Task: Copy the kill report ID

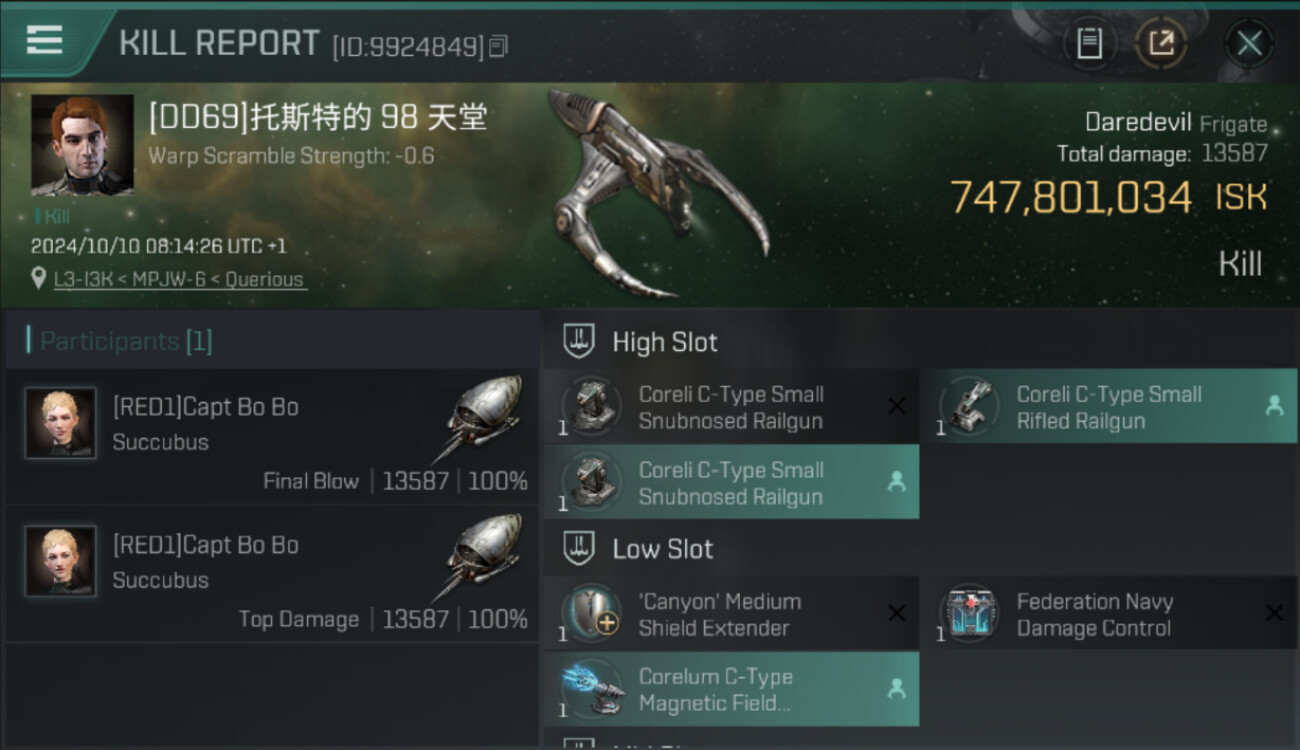Action: (500, 46)
